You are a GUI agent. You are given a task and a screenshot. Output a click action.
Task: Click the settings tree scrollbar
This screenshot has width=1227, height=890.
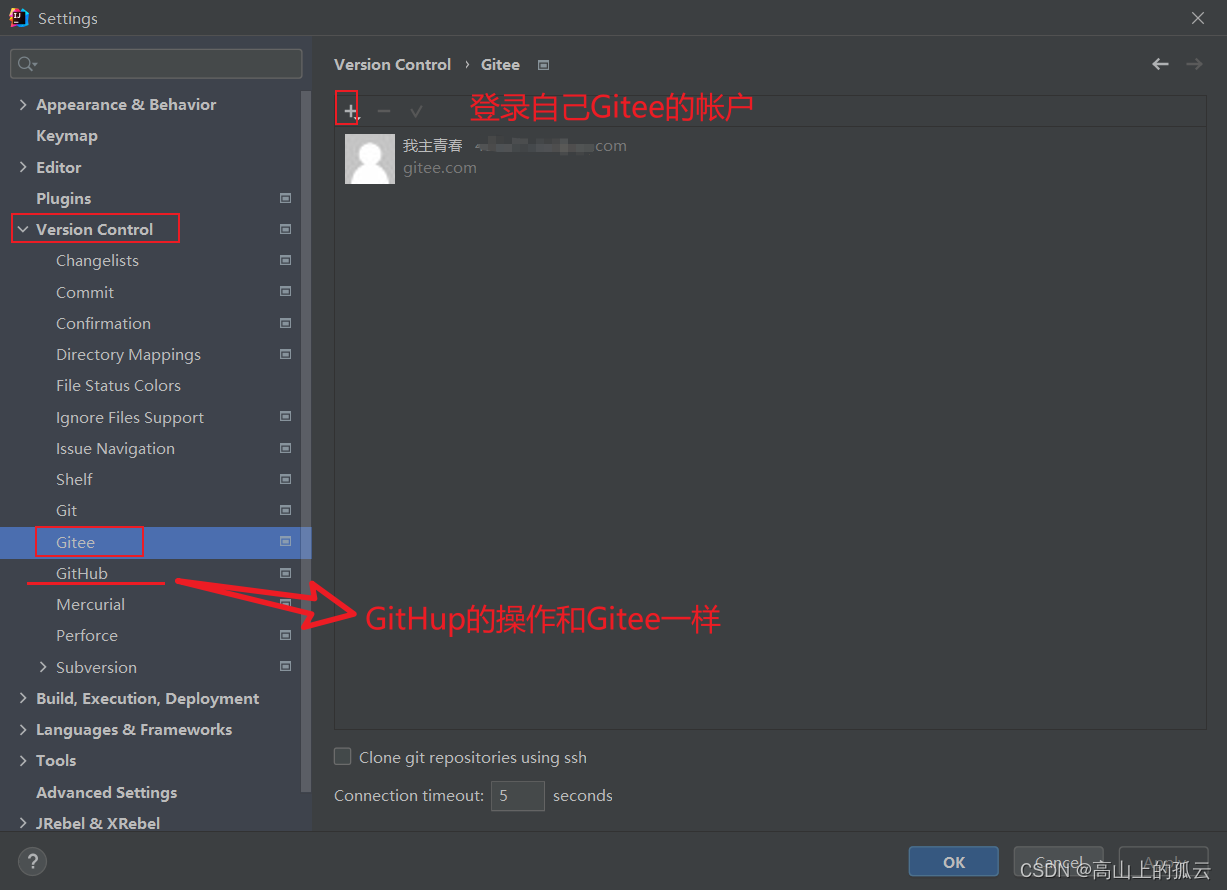[x=306, y=440]
